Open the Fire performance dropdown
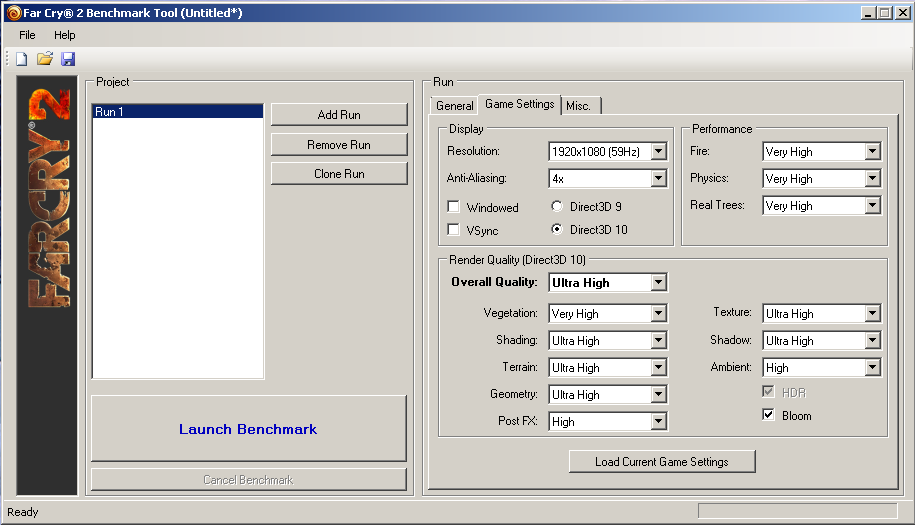The width and height of the screenshot is (915, 525). coord(822,152)
